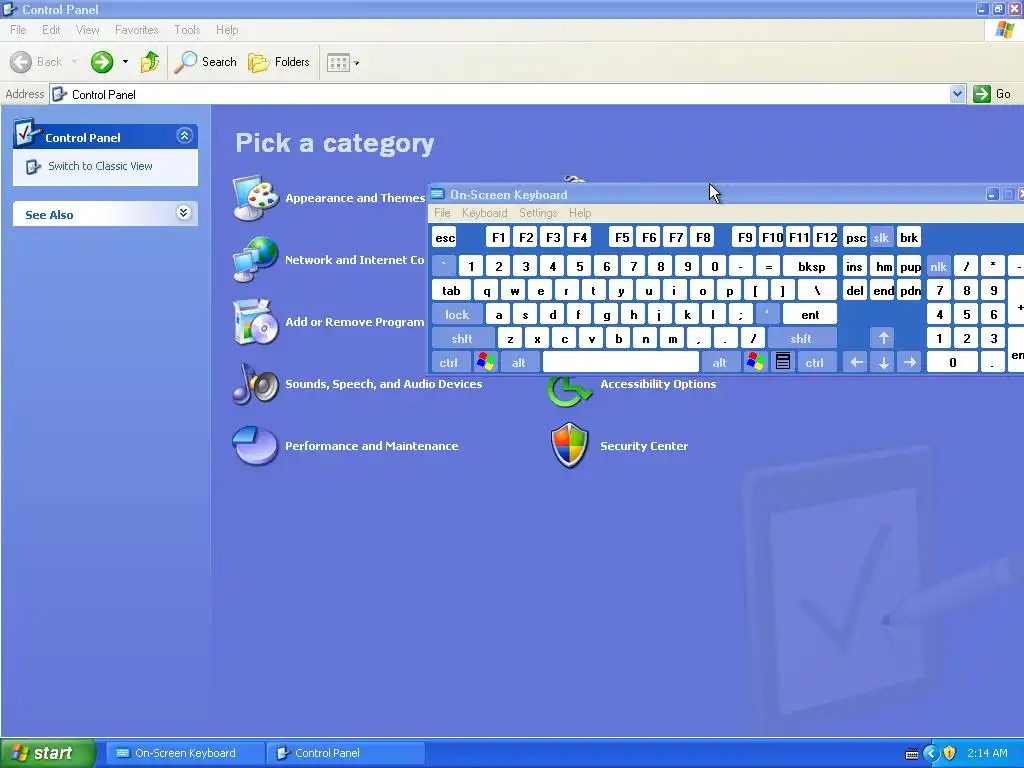Click the Start button
Image resolution: width=1024 pixels, height=768 pixels.
(48, 753)
